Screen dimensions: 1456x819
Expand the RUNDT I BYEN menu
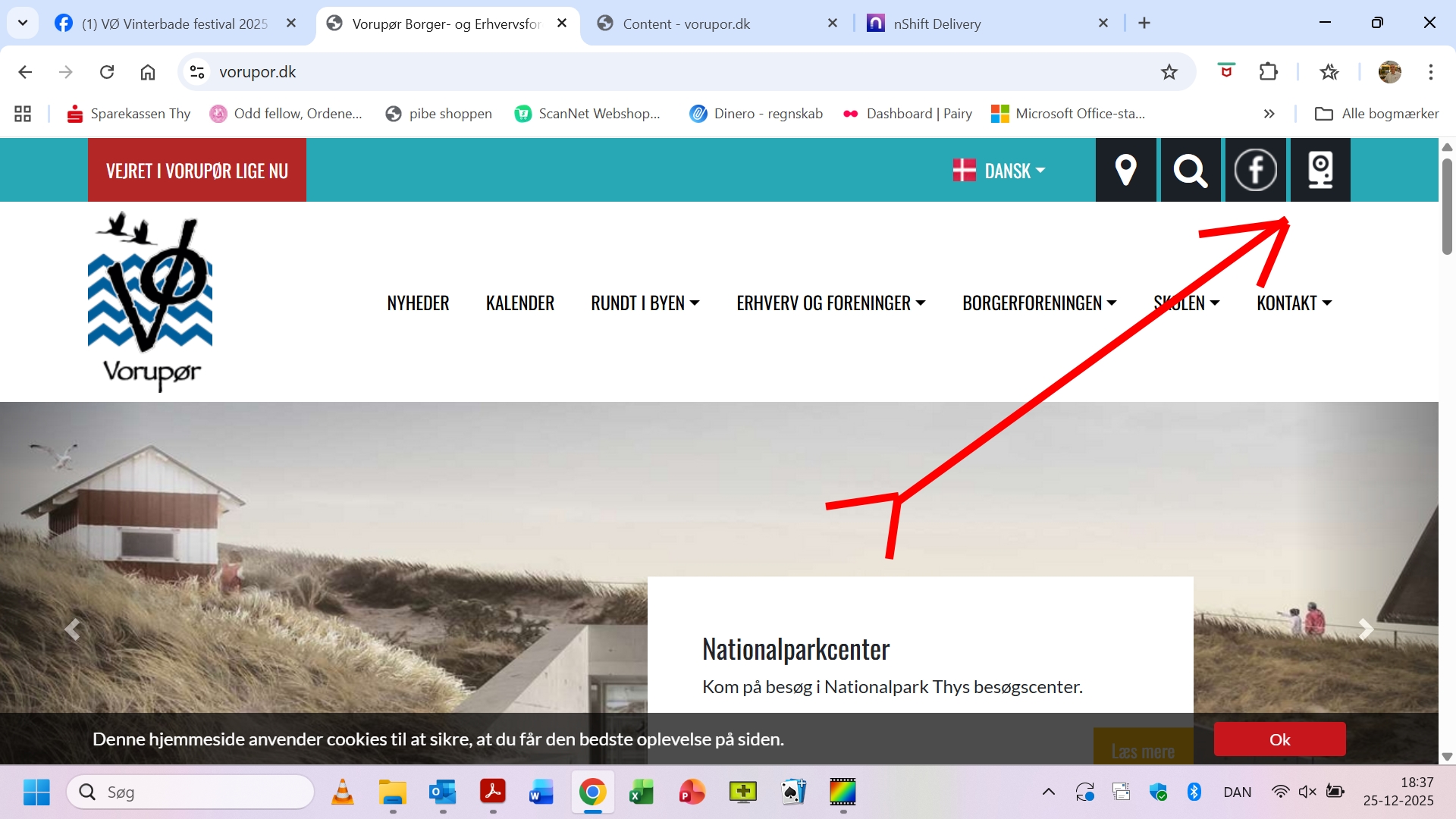click(x=645, y=303)
